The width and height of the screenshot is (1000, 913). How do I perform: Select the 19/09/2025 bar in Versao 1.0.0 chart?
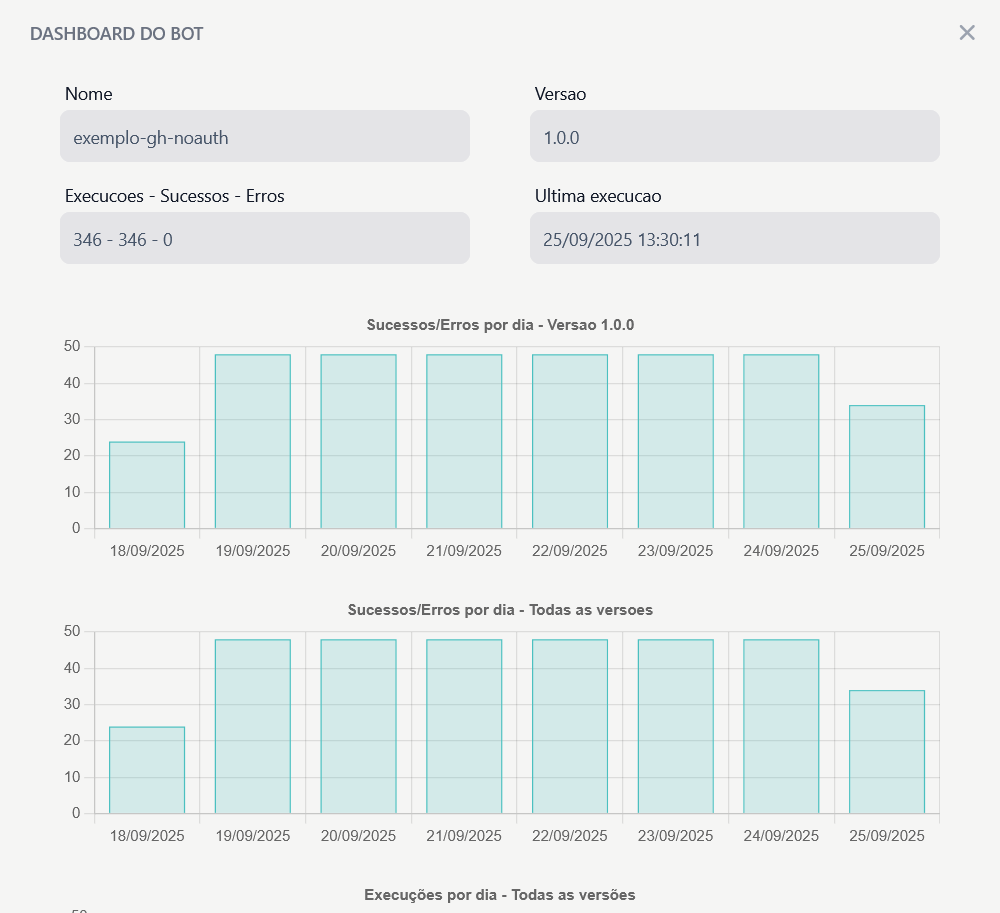(252, 442)
